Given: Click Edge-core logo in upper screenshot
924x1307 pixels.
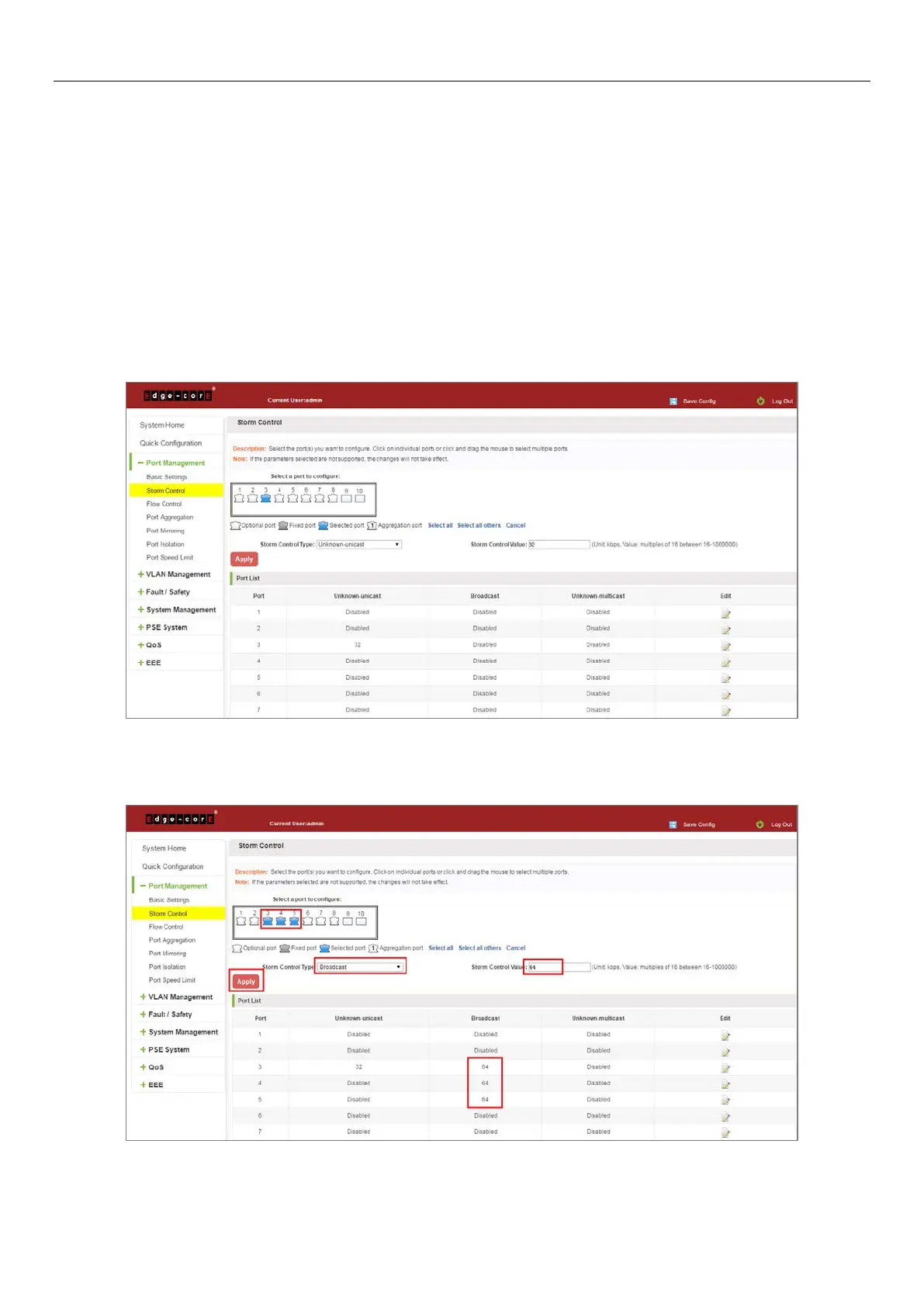Looking at the screenshot, I should pos(178,395).
